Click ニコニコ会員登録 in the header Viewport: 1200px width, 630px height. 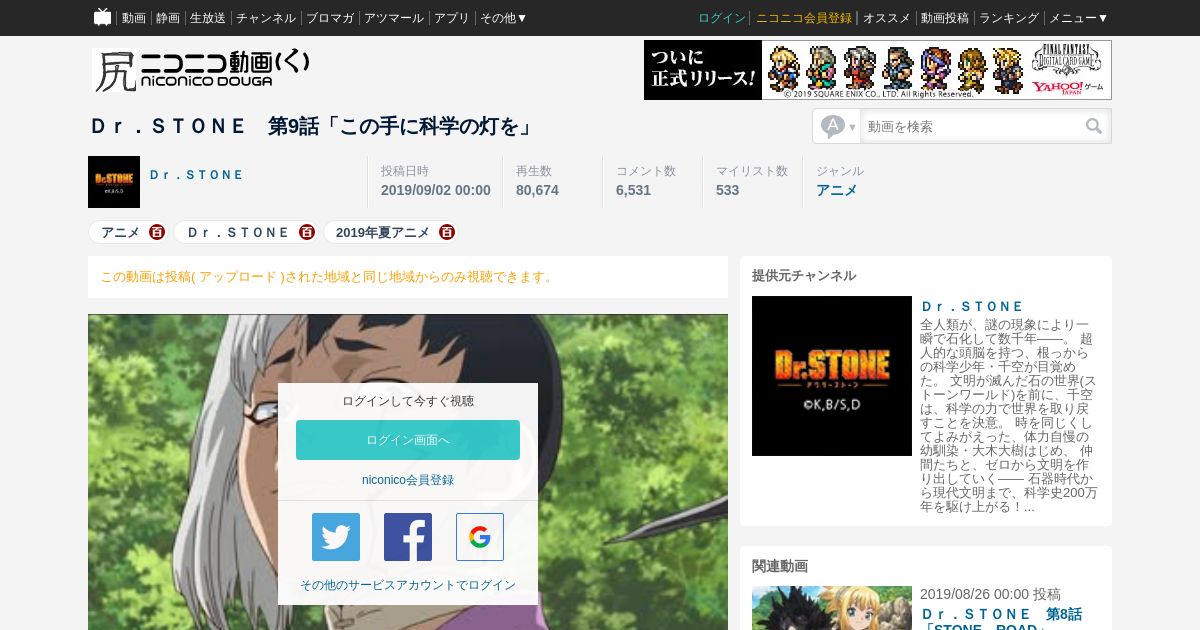point(804,18)
